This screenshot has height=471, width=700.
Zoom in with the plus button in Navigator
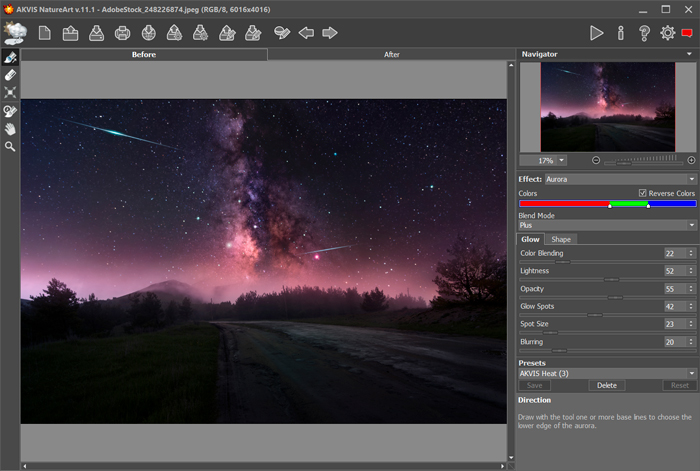(x=692, y=160)
